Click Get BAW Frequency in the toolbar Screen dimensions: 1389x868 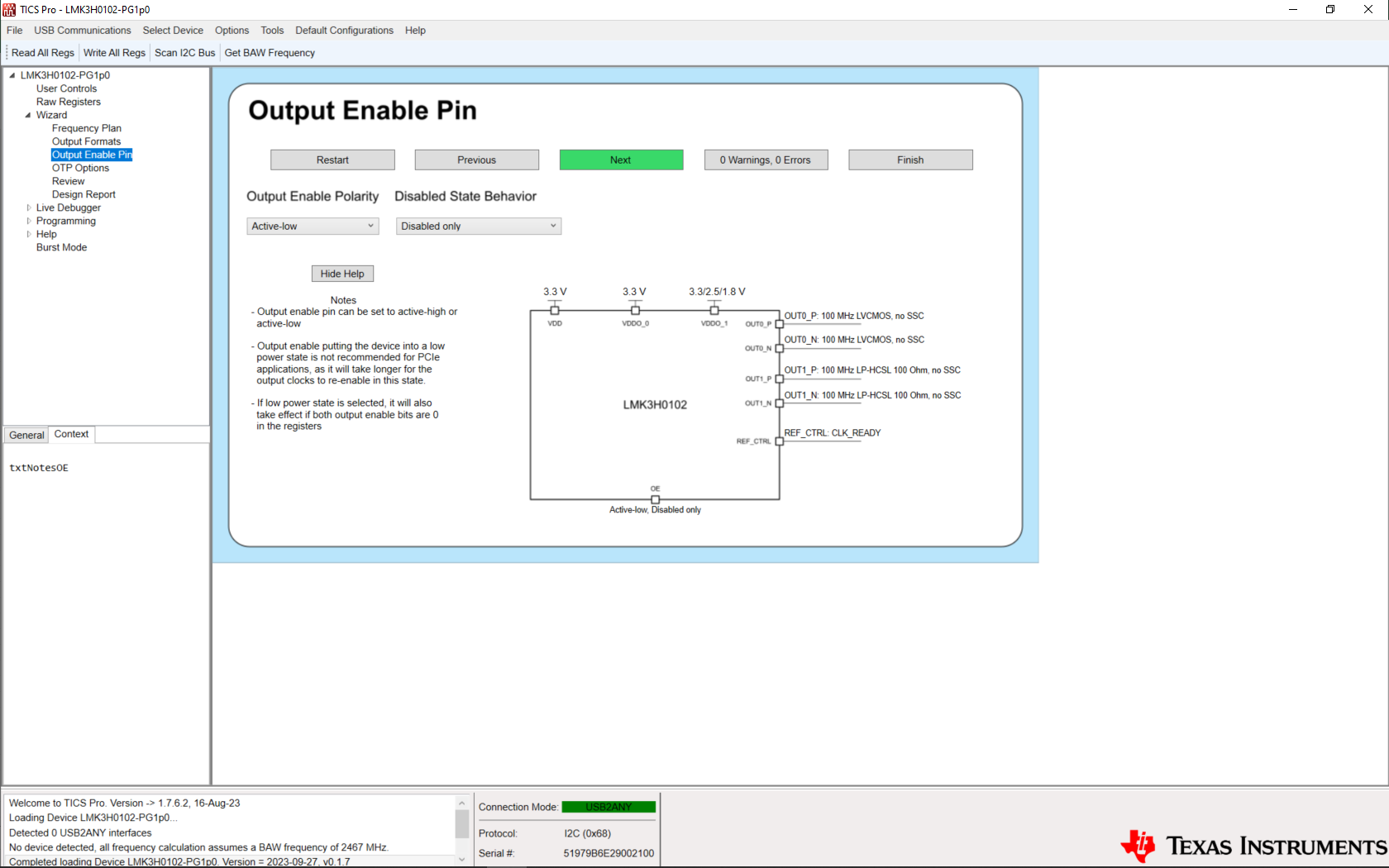pyautogui.click(x=269, y=52)
